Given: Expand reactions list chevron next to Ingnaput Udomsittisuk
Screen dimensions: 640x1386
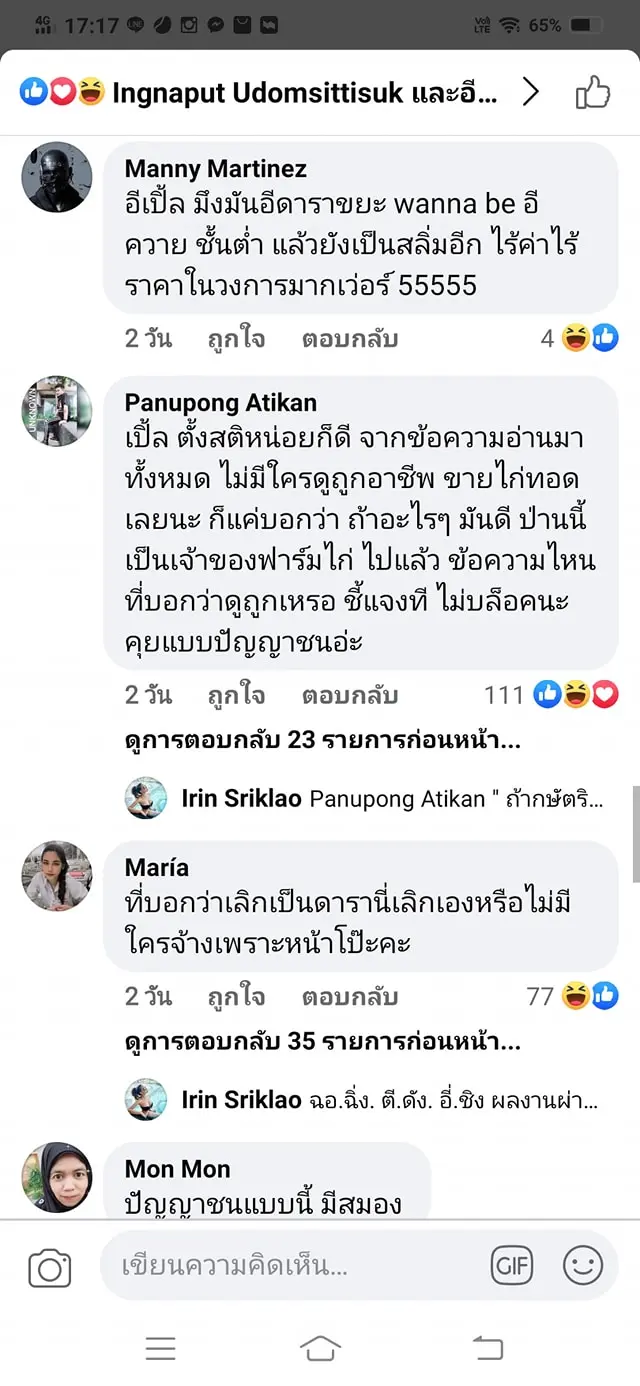Looking at the screenshot, I should [x=531, y=93].
